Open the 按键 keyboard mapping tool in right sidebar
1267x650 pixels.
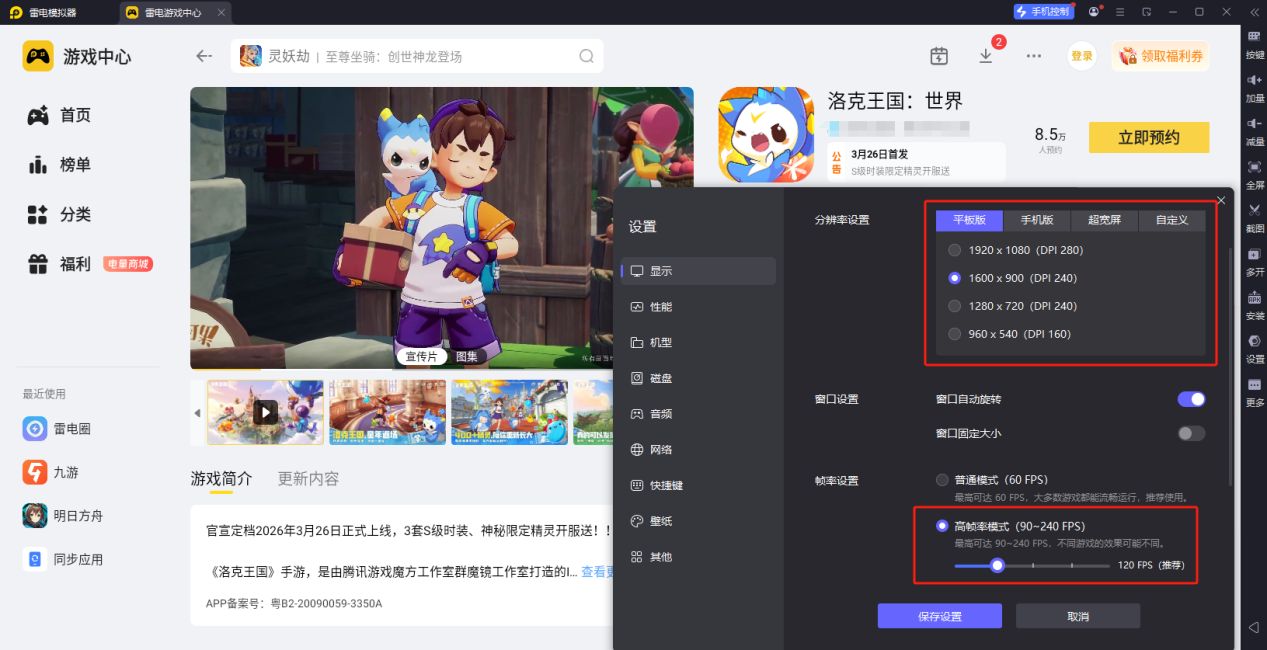[1254, 44]
